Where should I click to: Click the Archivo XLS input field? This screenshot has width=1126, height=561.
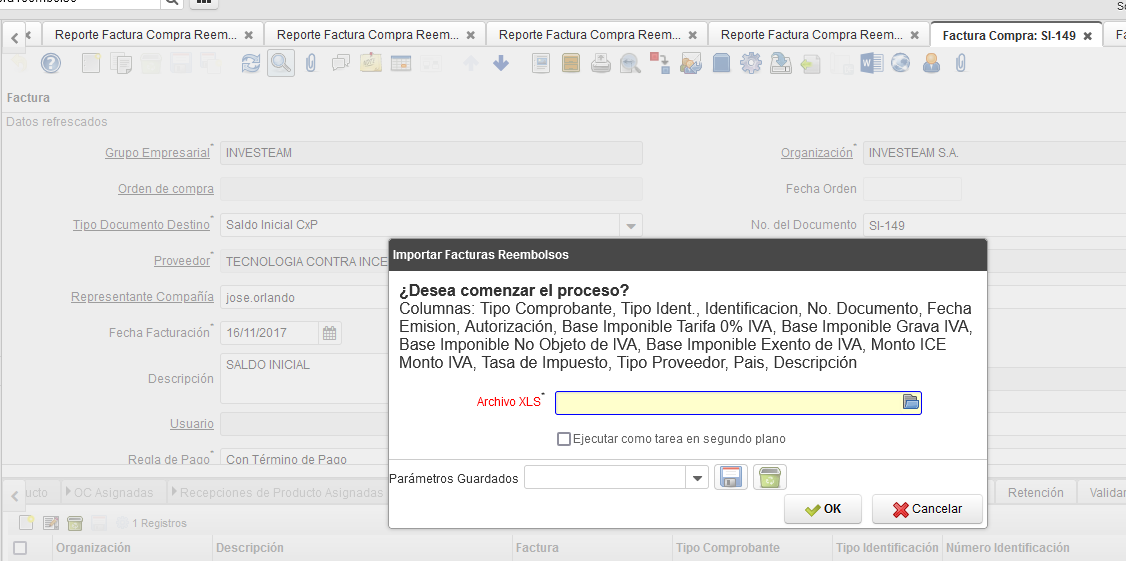point(728,402)
